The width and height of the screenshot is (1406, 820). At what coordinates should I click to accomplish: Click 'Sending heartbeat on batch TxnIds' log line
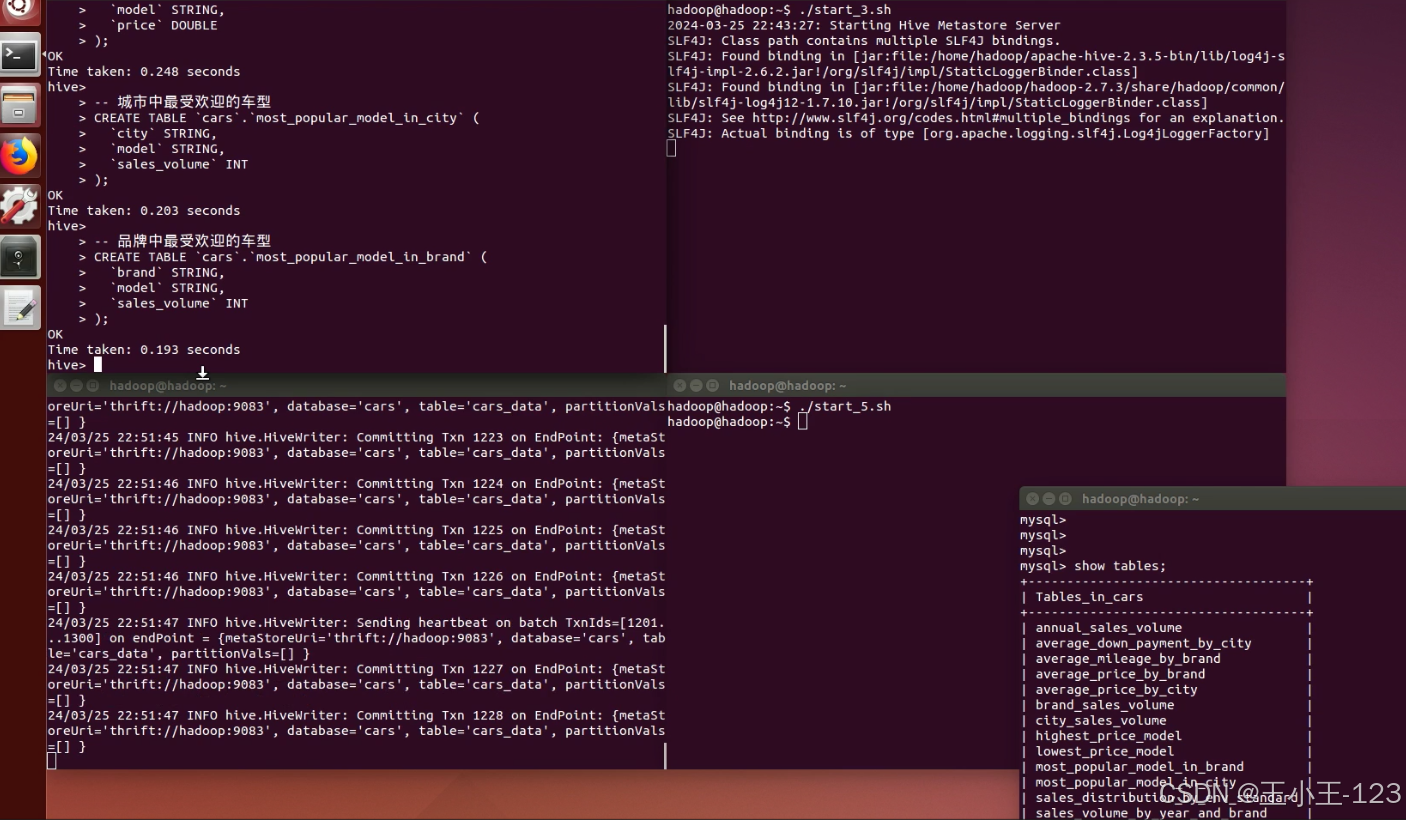point(356,622)
